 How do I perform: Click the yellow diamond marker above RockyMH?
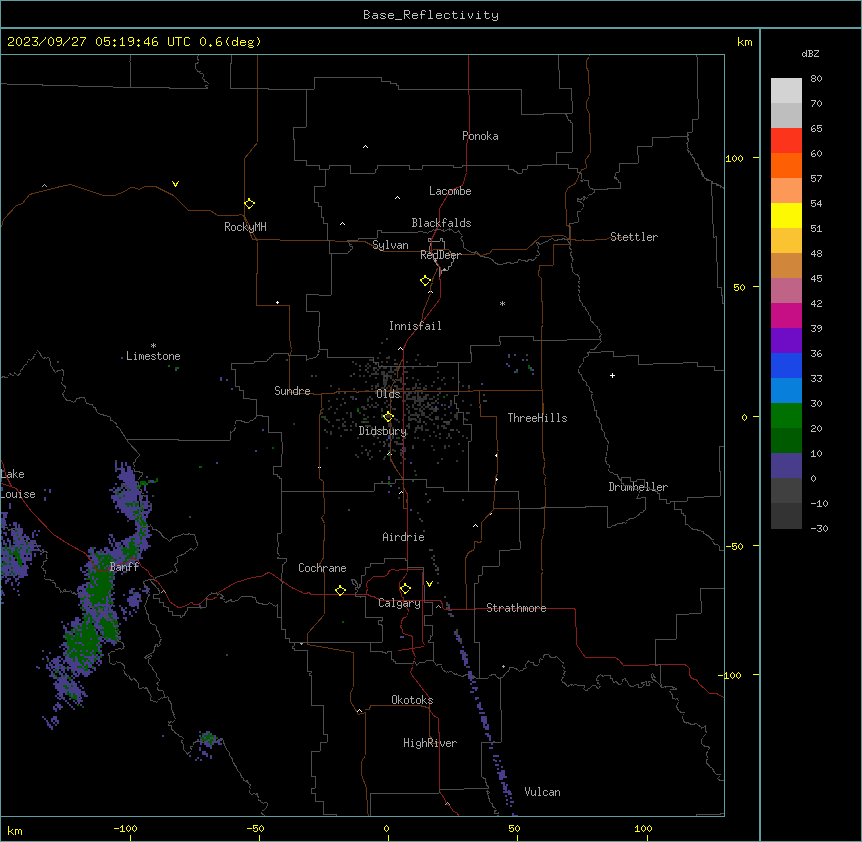(x=250, y=204)
